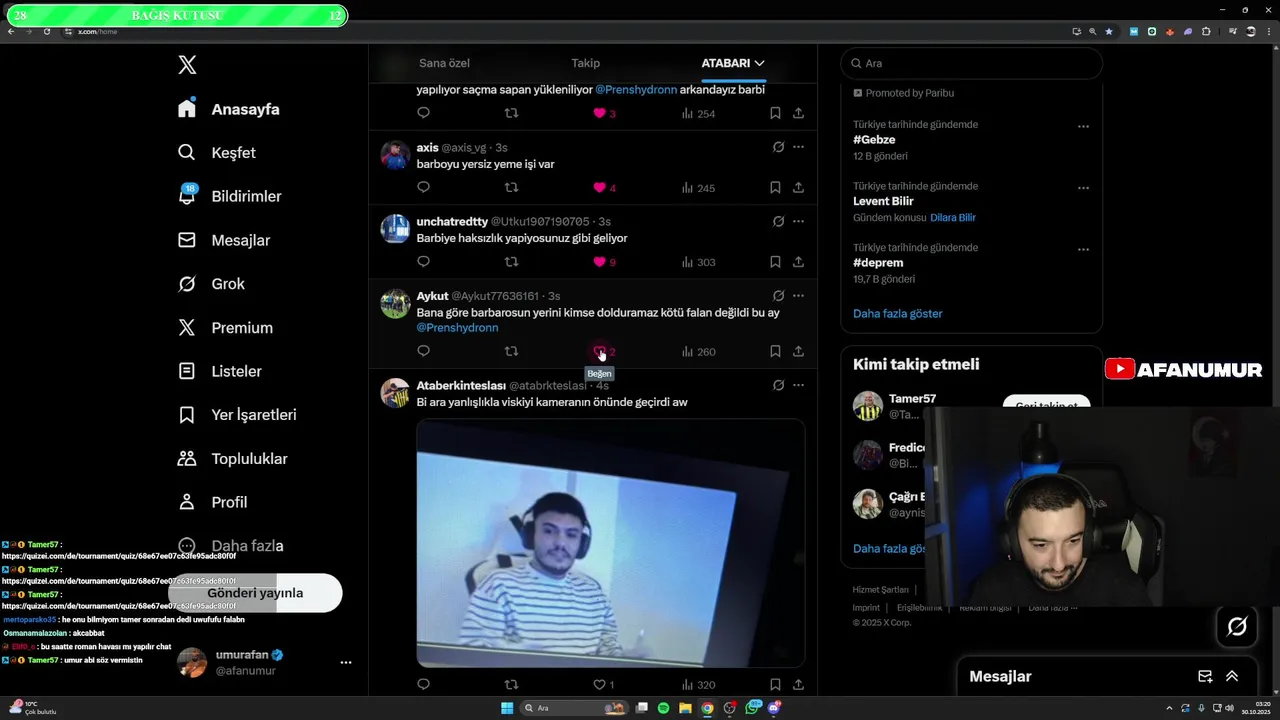This screenshot has width=1280, height=720.
Task: Open Discord from taskbar
Action: tap(774, 708)
